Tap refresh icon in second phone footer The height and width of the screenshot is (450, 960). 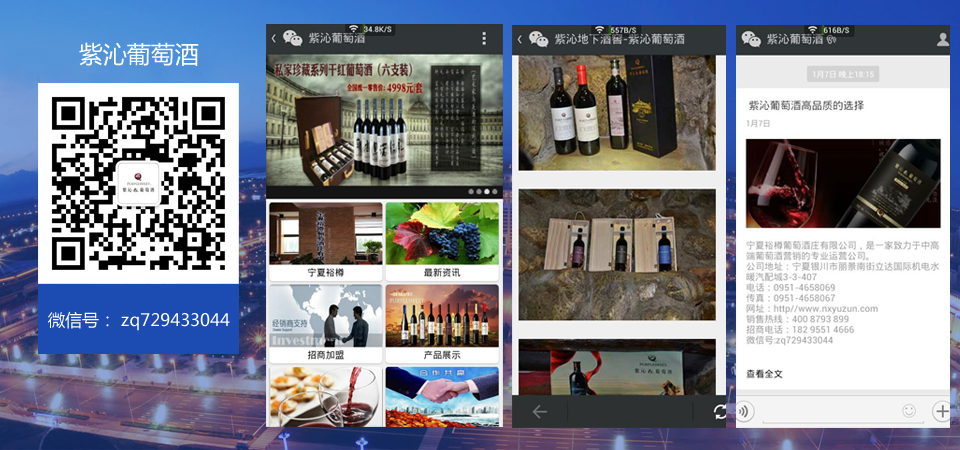720,412
